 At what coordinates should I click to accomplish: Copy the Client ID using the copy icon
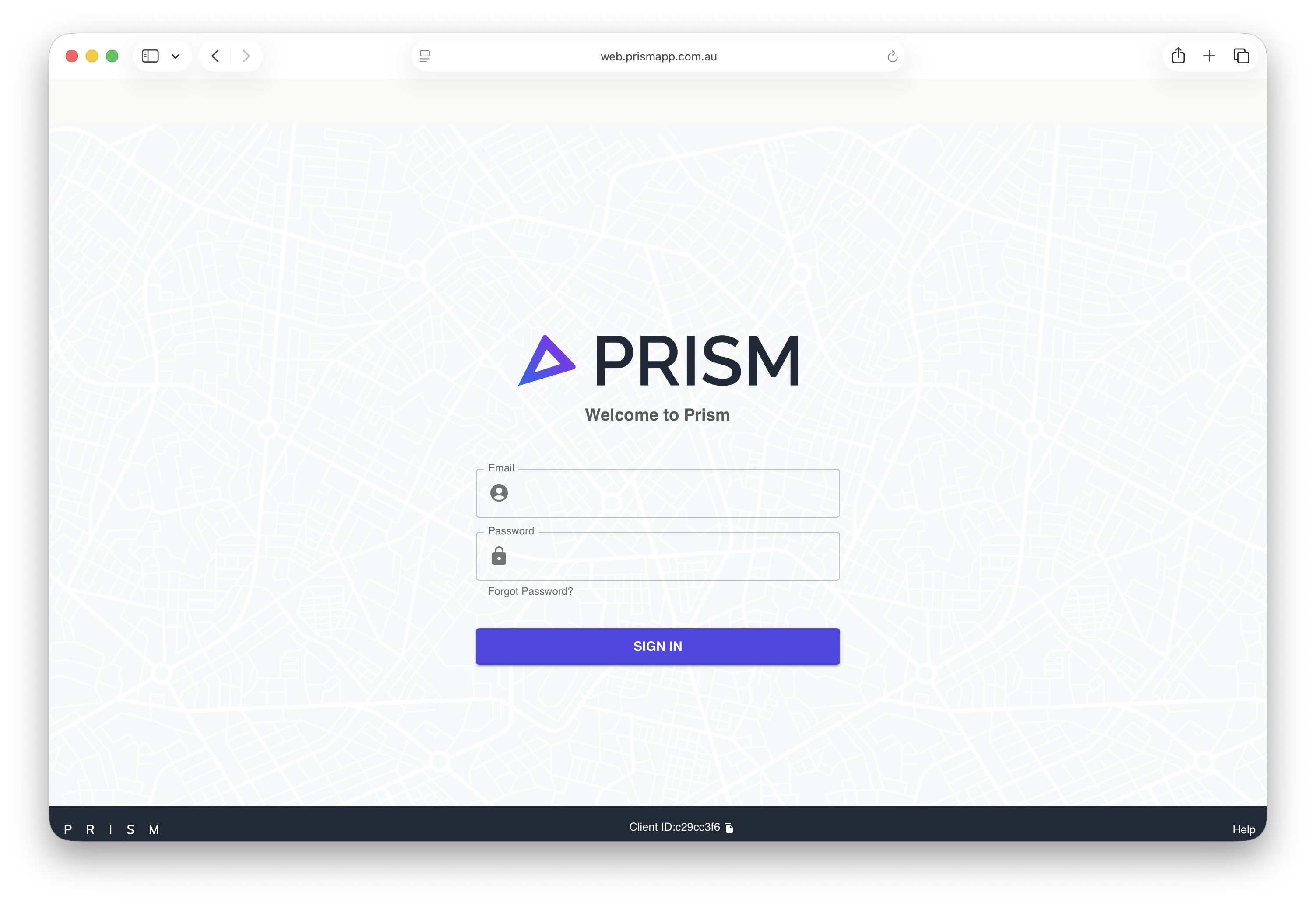(x=729, y=828)
